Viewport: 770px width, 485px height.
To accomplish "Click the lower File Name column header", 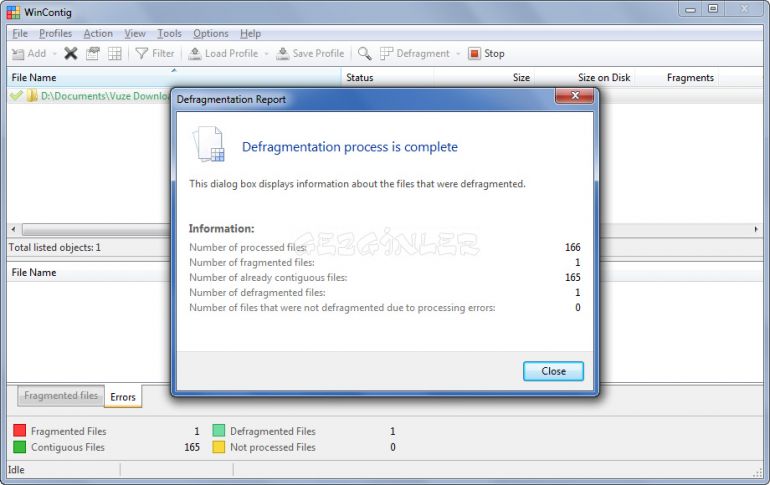I will [x=88, y=272].
